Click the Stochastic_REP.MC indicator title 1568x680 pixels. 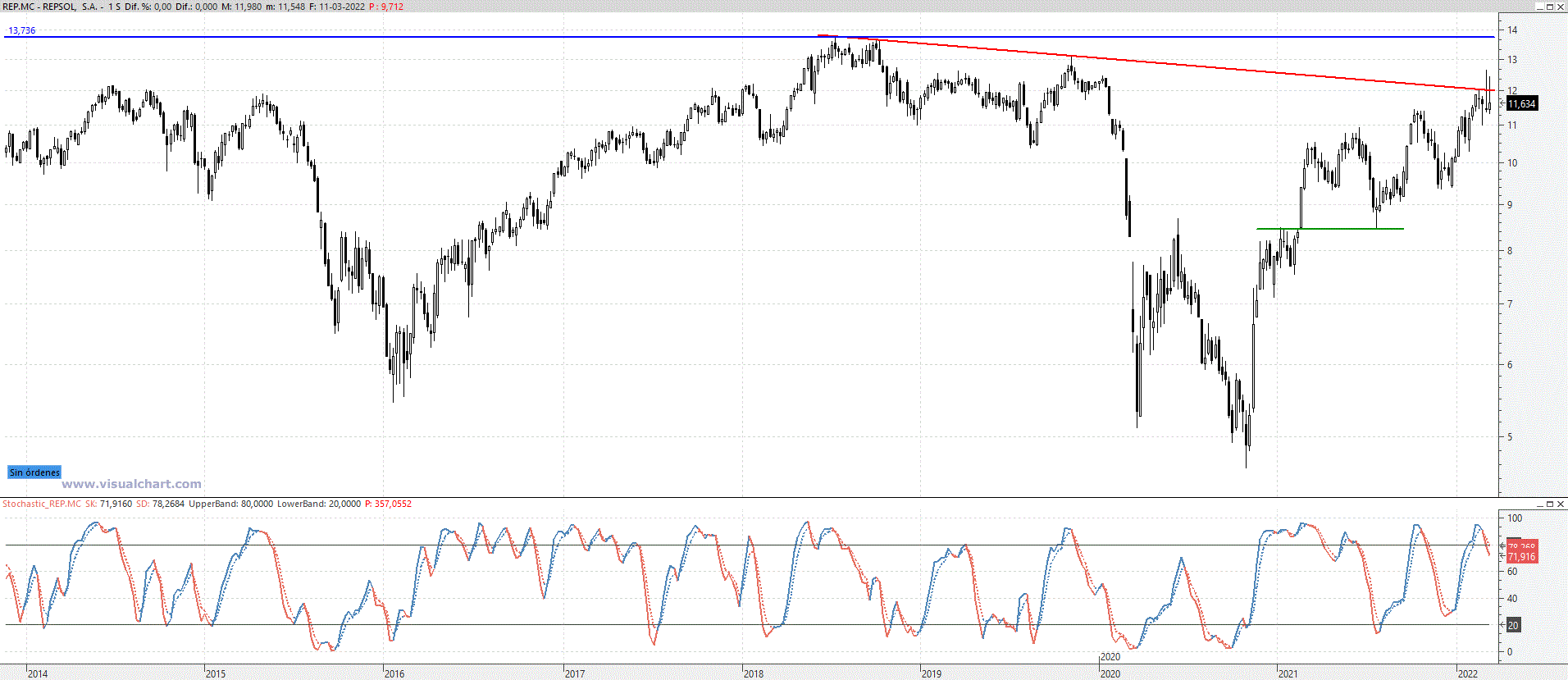point(42,504)
